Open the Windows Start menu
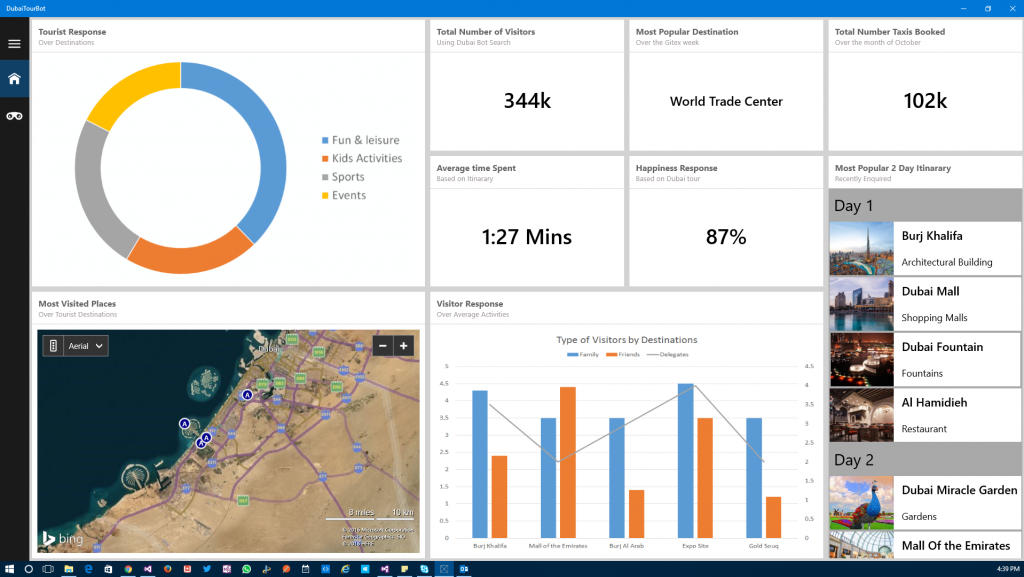The height and width of the screenshot is (577, 1024). (x=9, y=569)
